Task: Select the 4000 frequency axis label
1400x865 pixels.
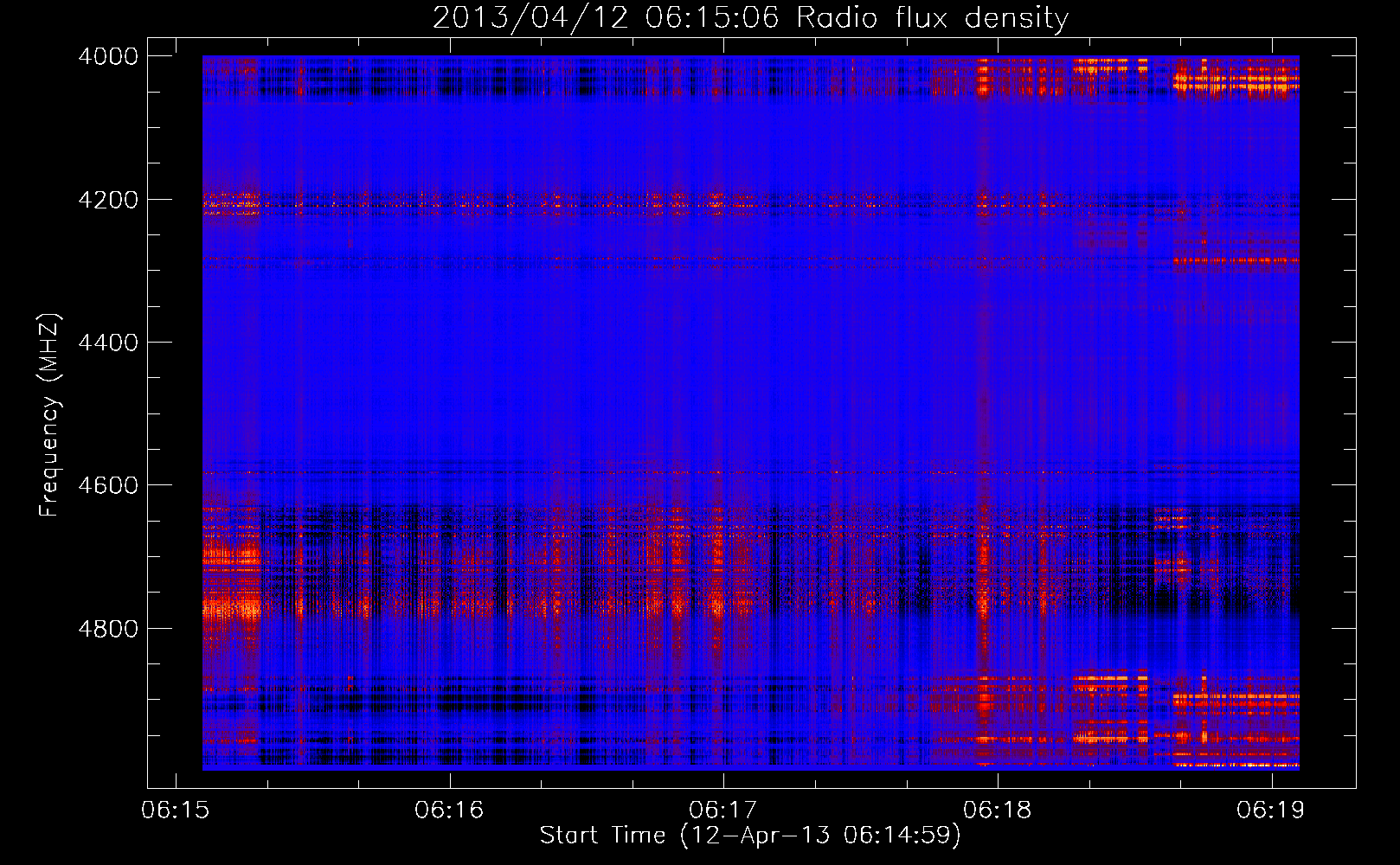Action: tap(108, 56)
